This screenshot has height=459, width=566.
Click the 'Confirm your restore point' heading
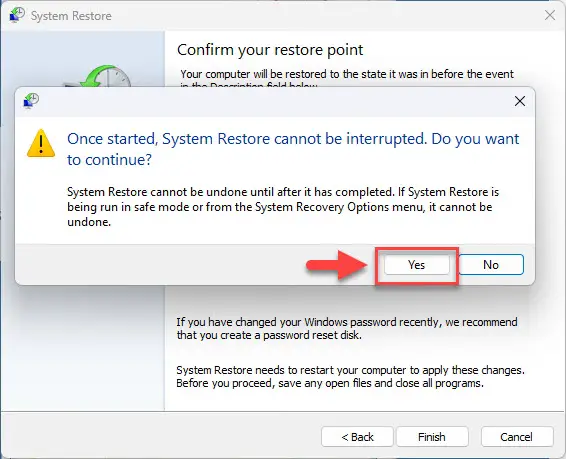[270, 50]
